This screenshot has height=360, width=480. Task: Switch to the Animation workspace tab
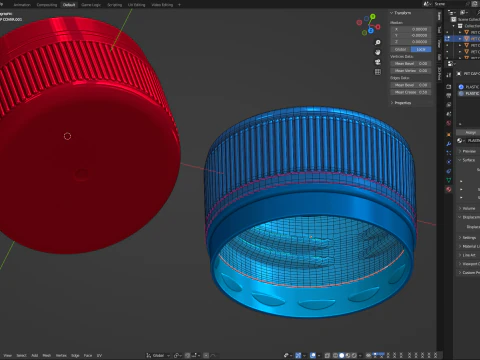(x=22, y=5)
